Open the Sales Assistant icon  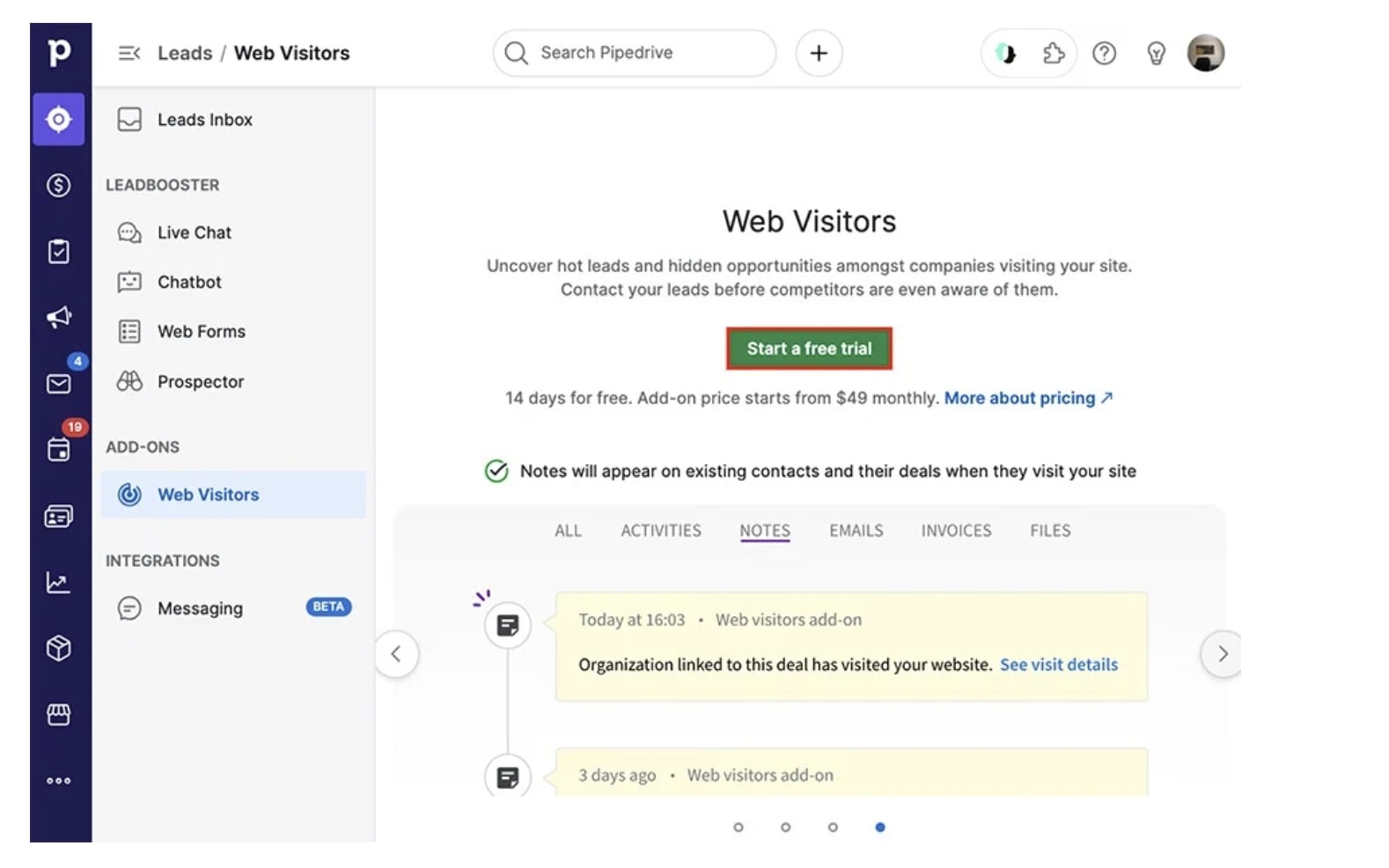coord(1005,54)
